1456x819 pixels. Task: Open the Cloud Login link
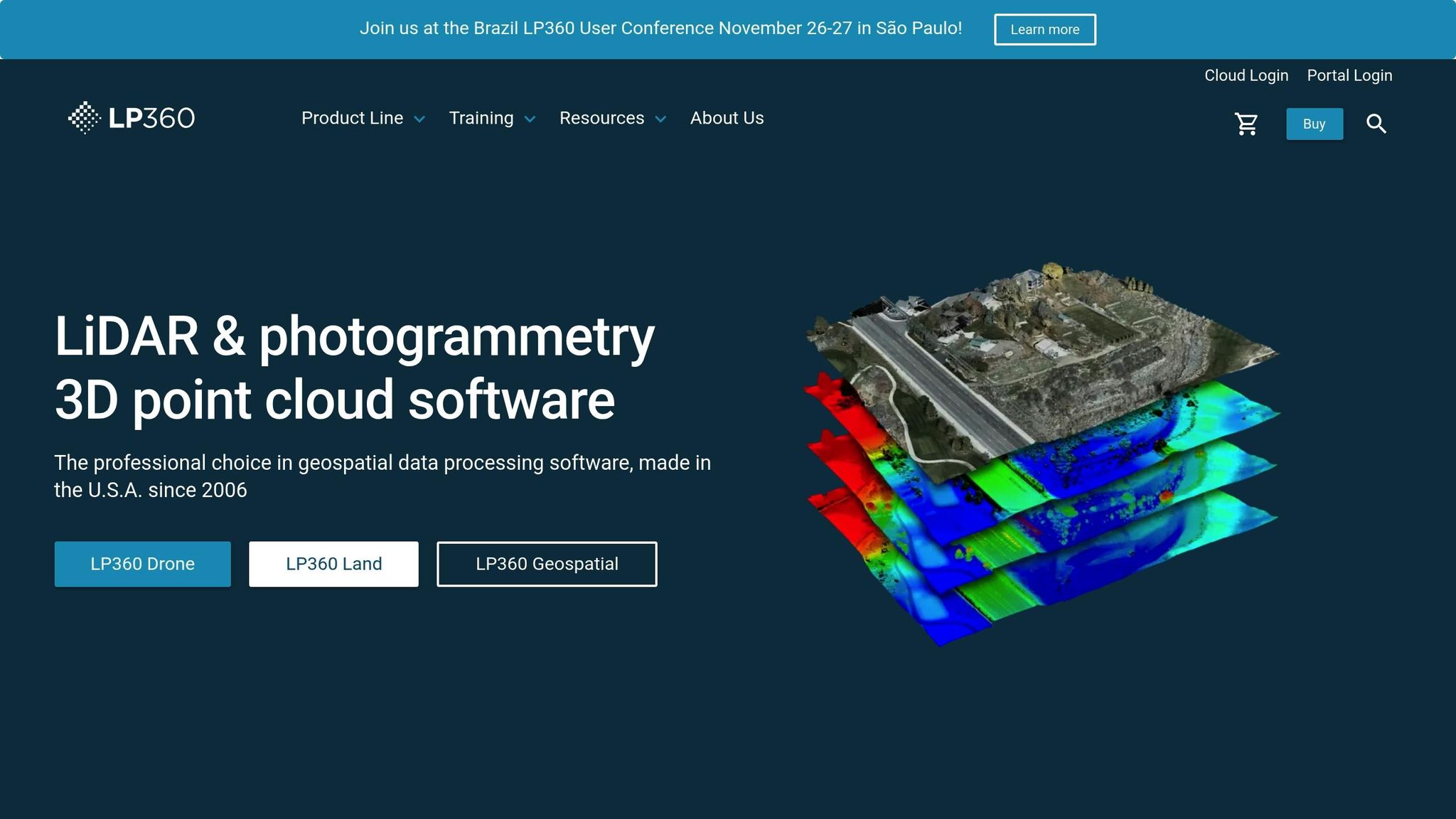pos(1246,75)
